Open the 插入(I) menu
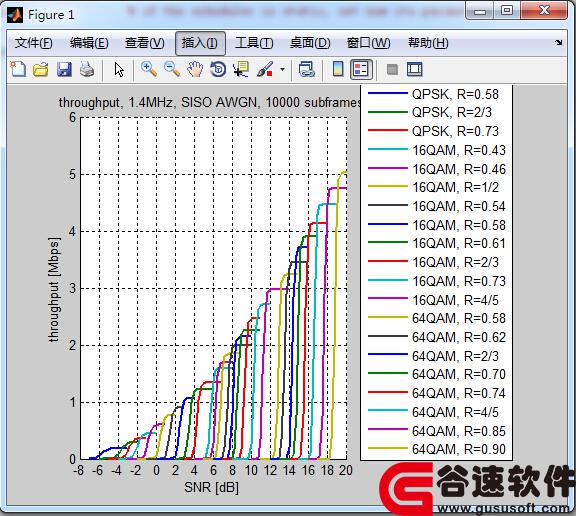This screenshot has width=576, height=516. [x=200, y=43]
